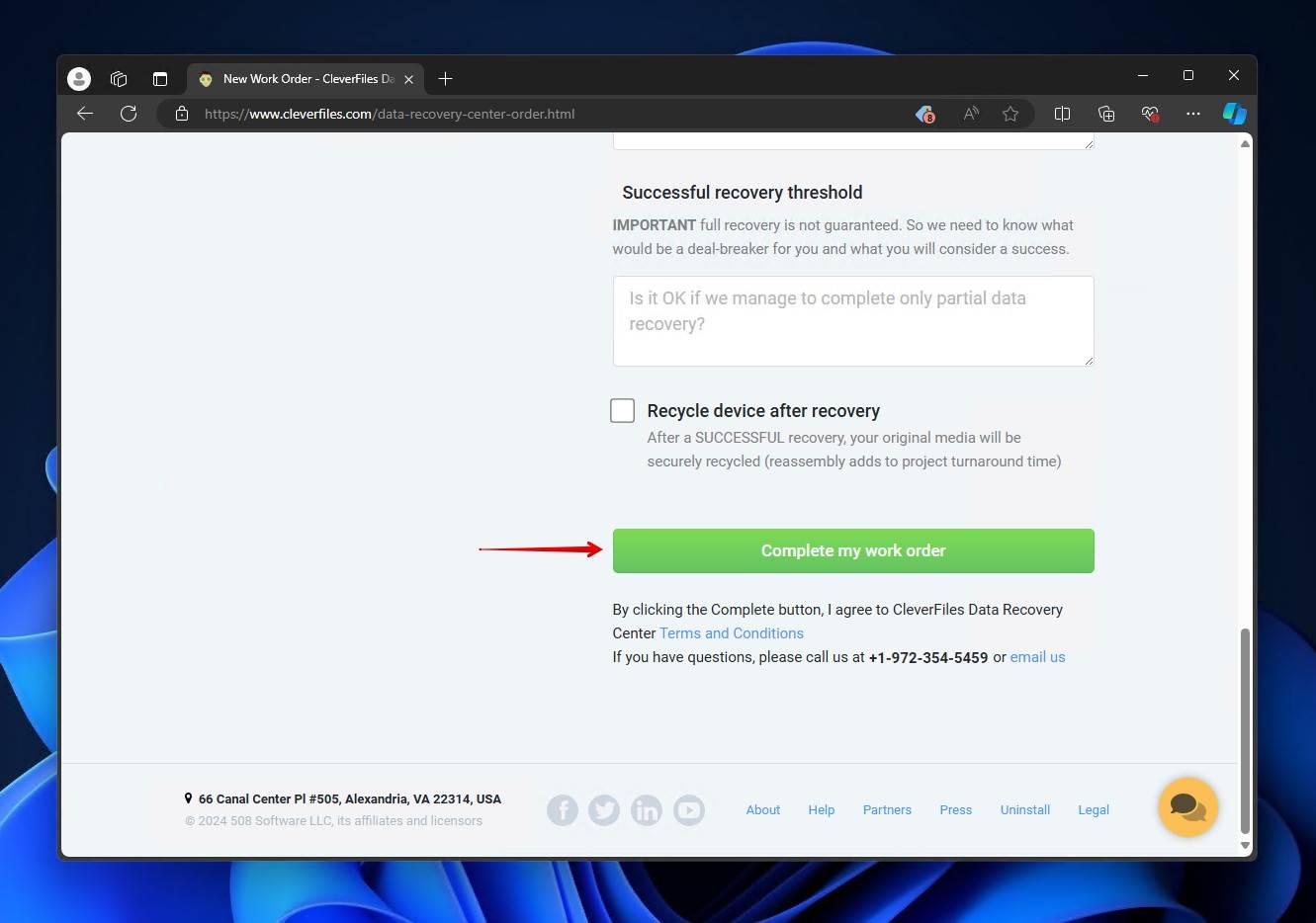Click the phone number +1-972-354-5459
The image size is (1316, 923).
(x=928, y=657)
